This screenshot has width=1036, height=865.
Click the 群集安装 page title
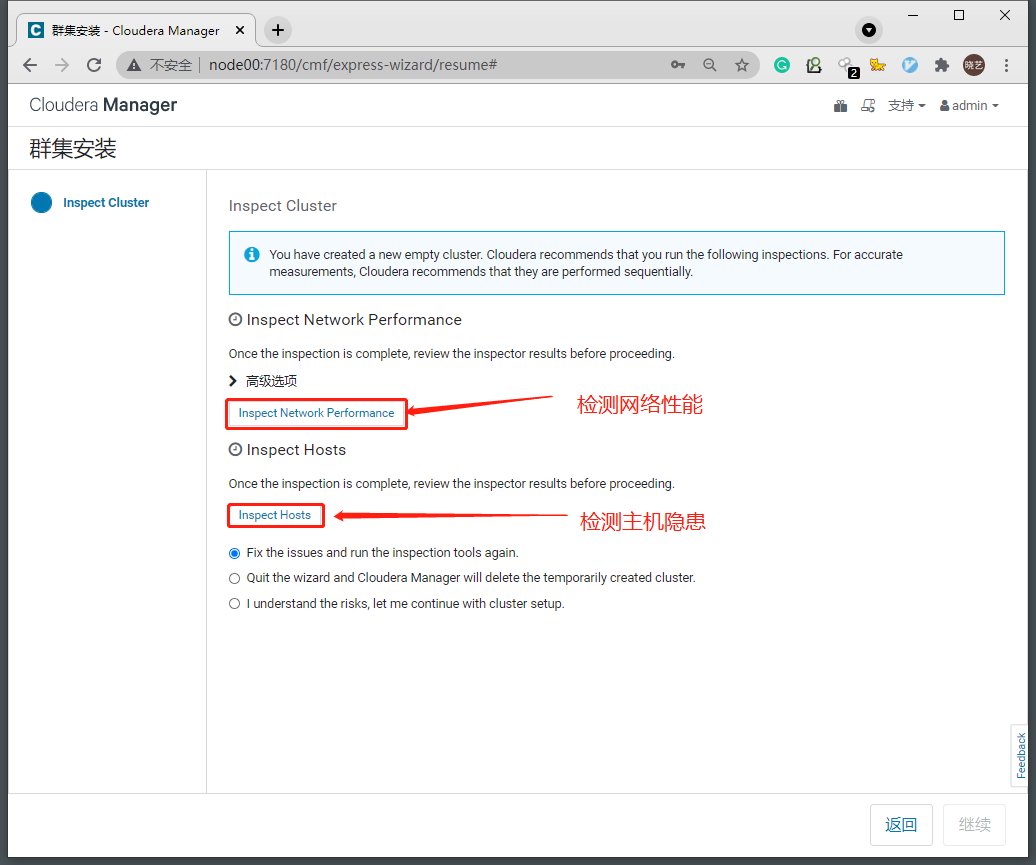coord(73,149)
